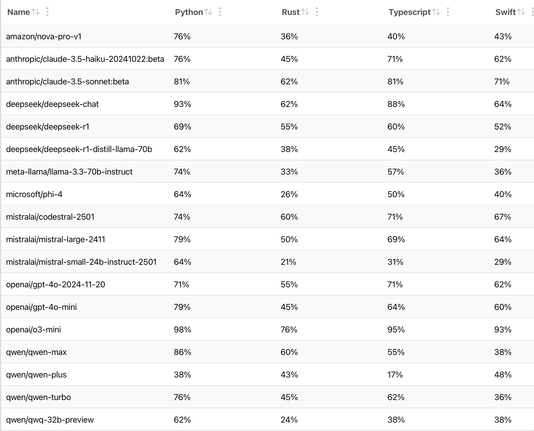Click the Python column header label
The height and width of the screenshot is (431, 534).
(x=189, y=12)
